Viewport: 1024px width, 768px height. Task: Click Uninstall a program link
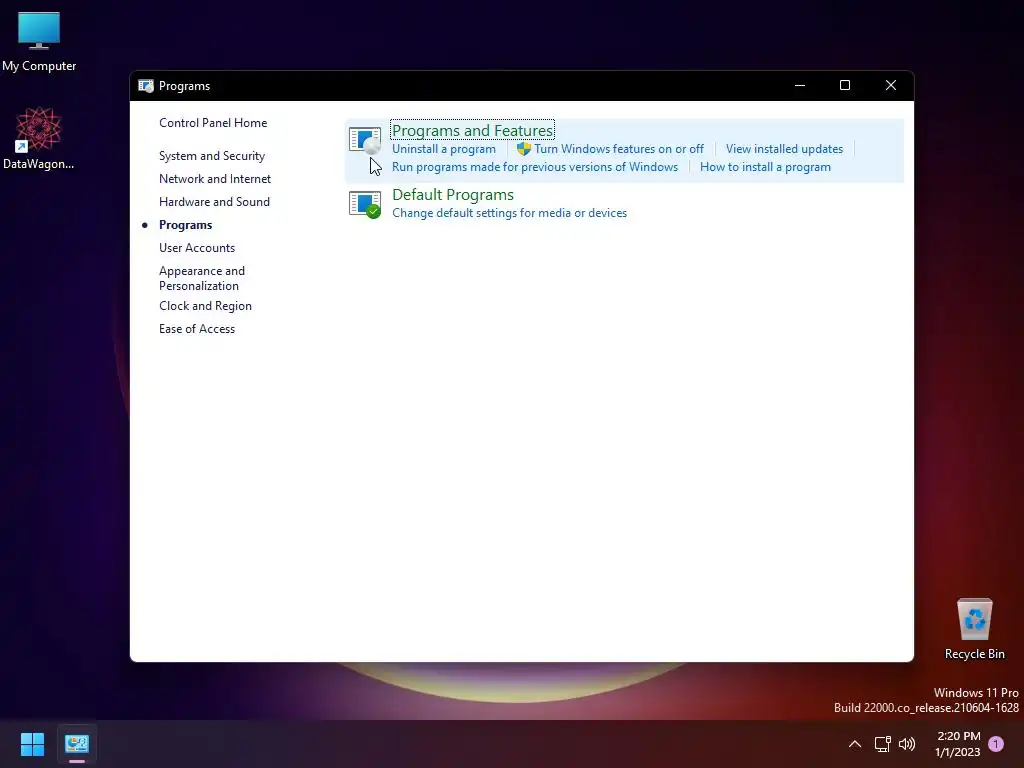coord(443,149)
